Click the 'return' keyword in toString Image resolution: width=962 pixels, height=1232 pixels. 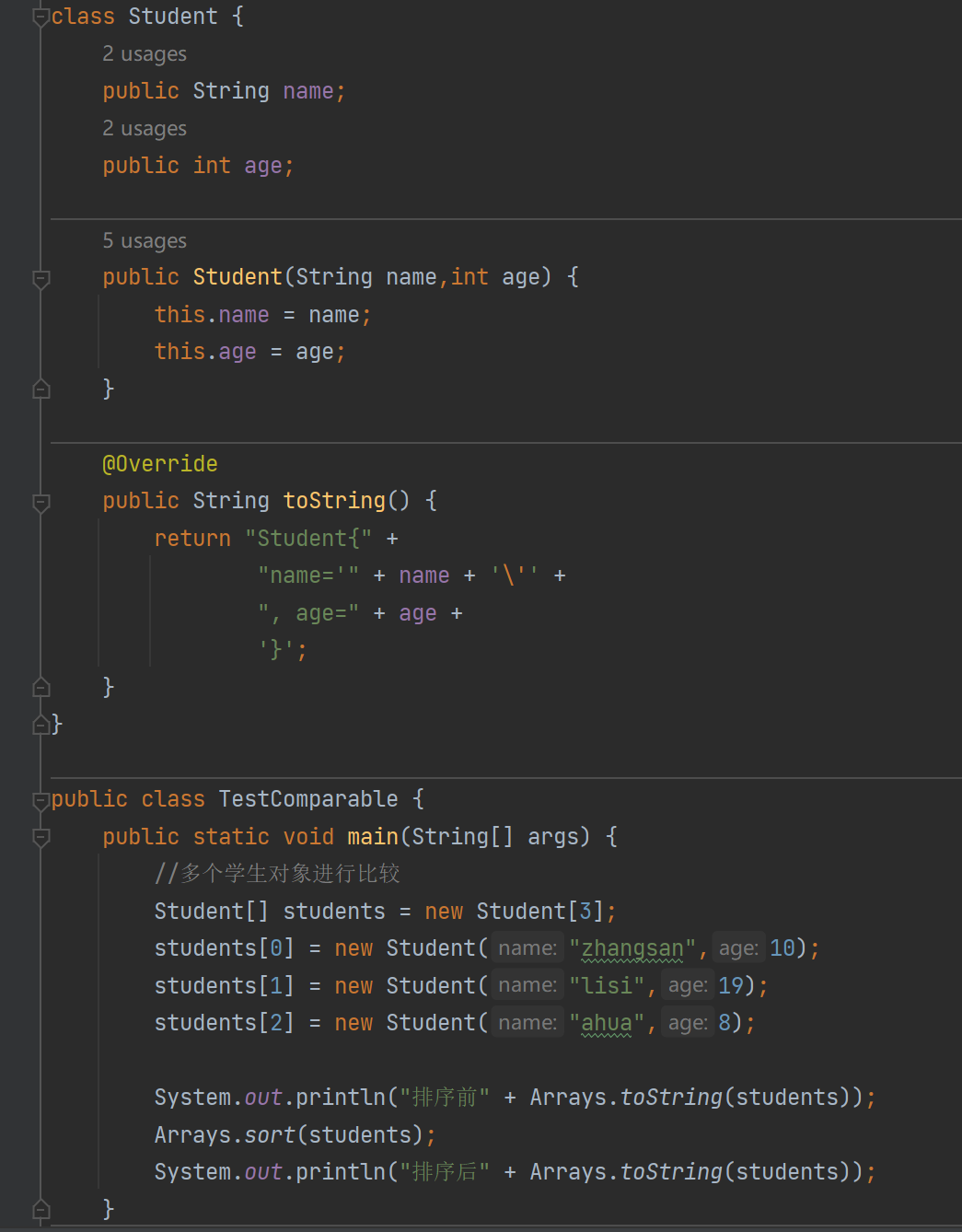(192, 539)
